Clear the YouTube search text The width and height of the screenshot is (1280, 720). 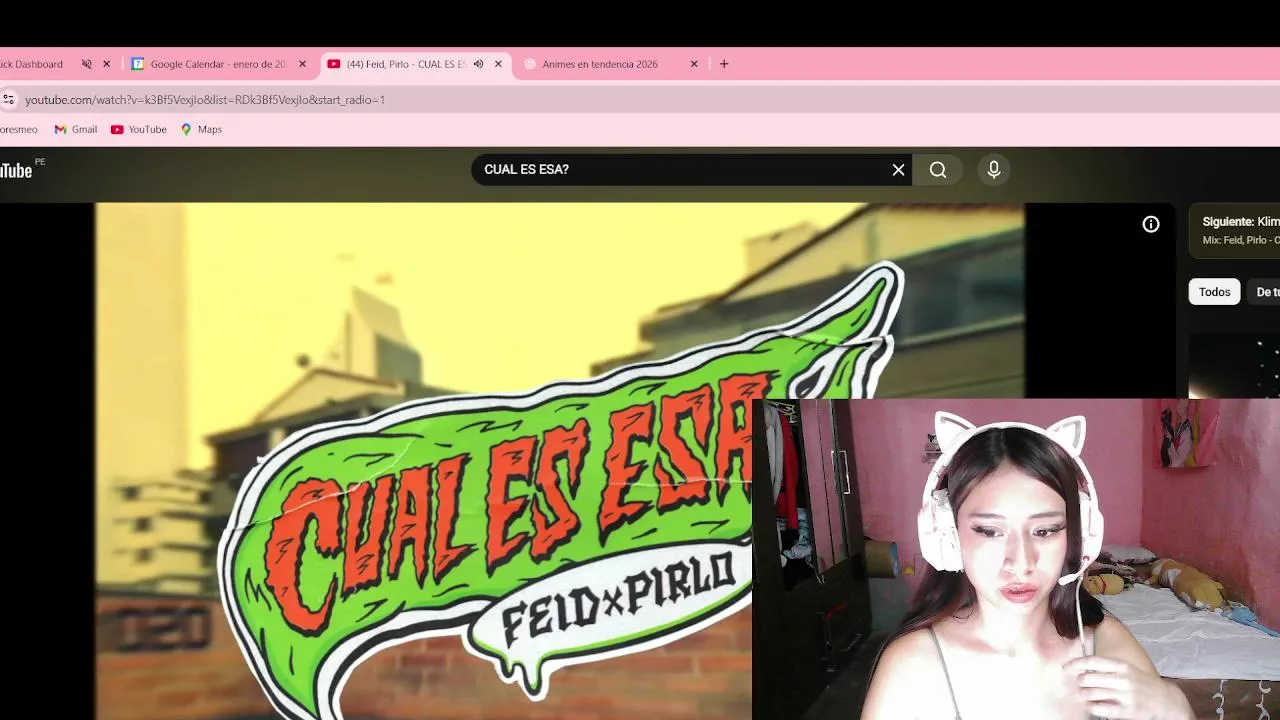(898, 170)
